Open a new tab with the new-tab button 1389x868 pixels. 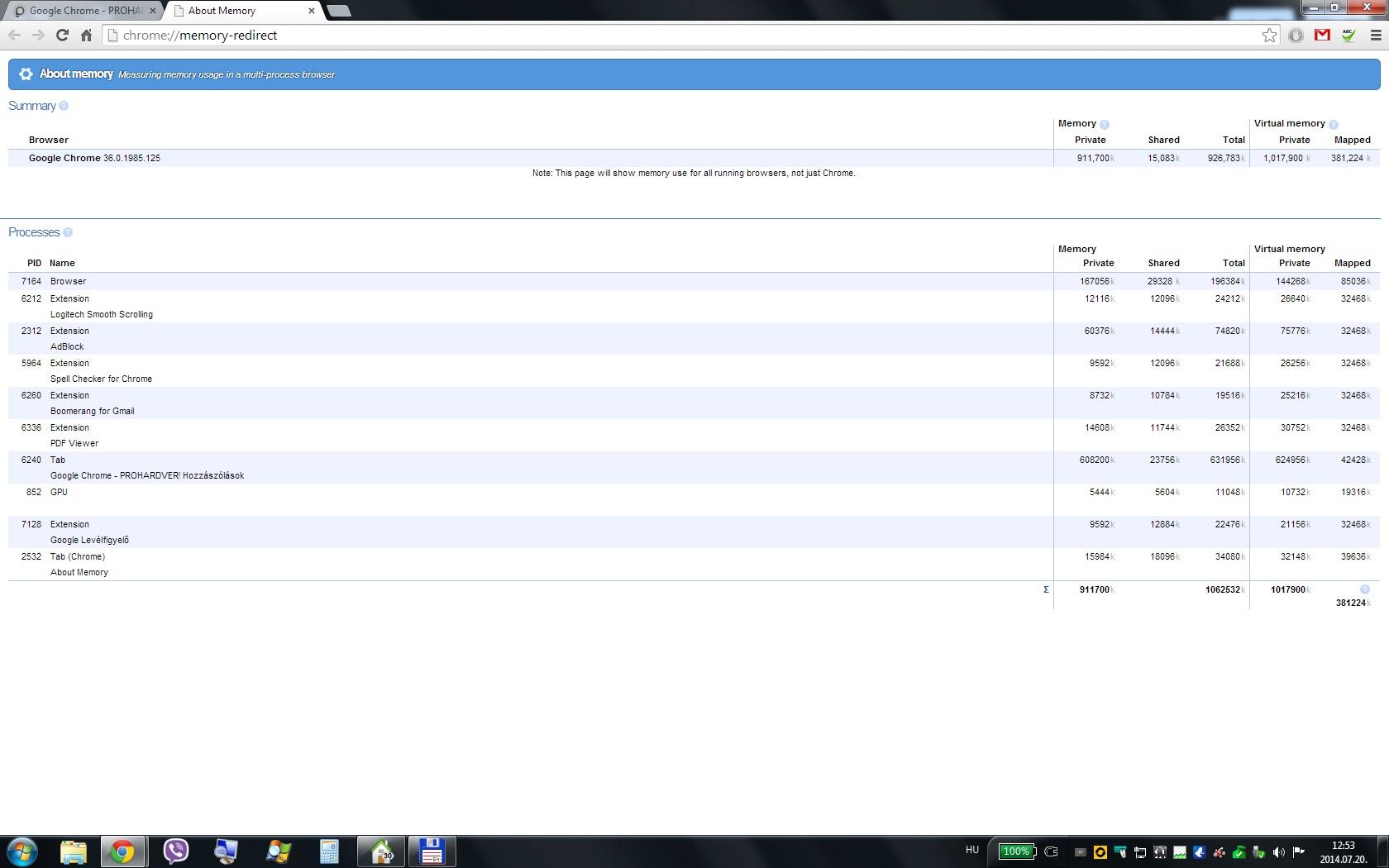coord(339,11)
